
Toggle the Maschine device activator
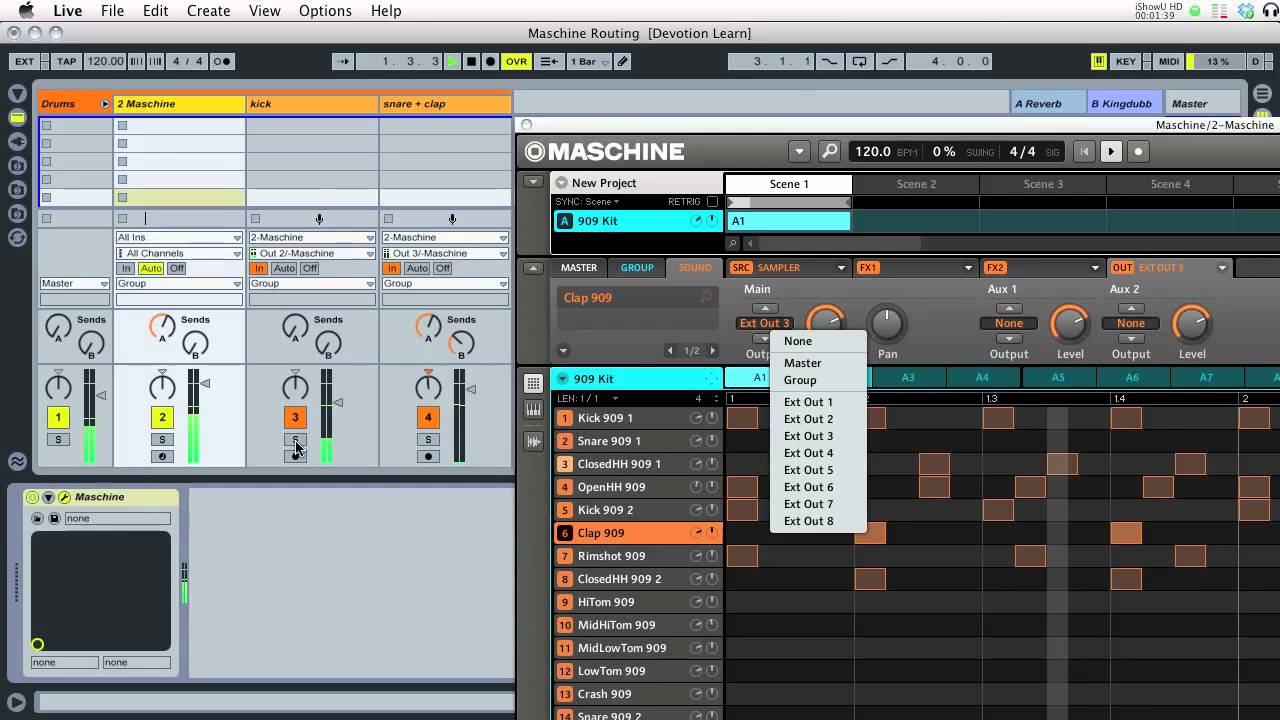[32, 497]
